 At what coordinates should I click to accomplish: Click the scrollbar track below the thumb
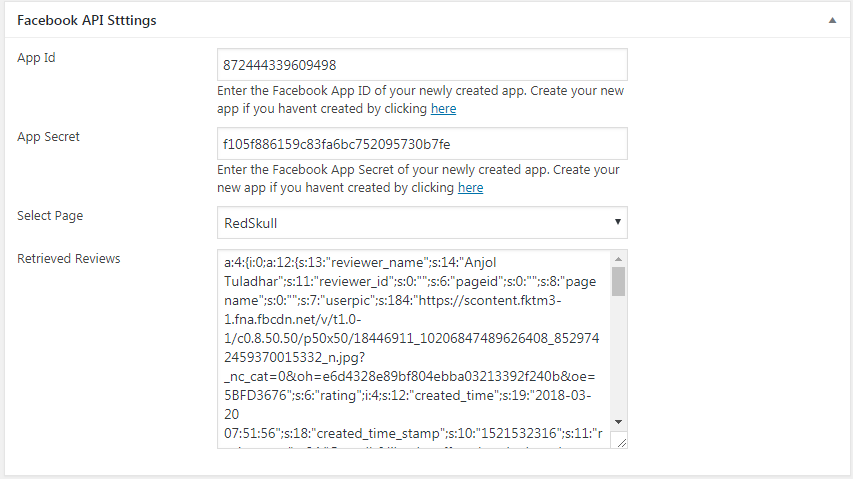[x=618, y=360]
